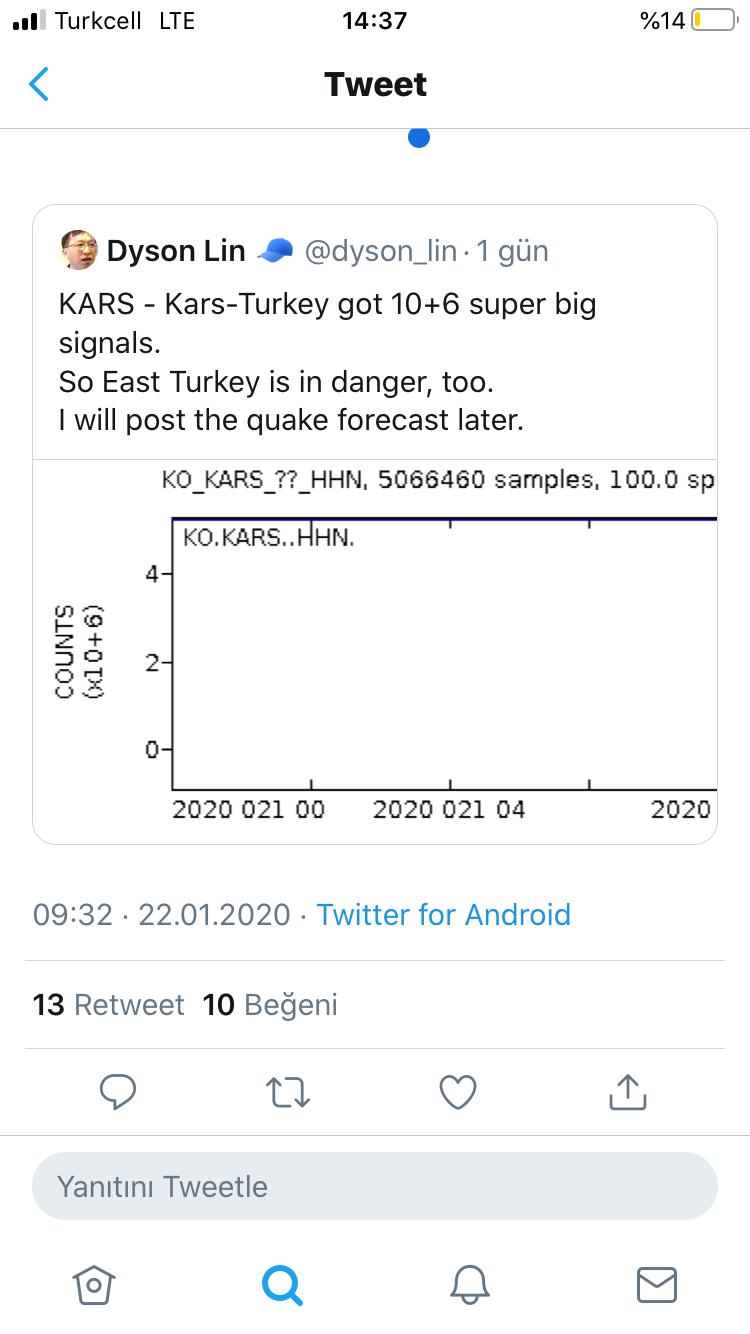View the 10 Beğeni likes list
Image resolution: width=750 pixels, height=1334 pixels.
click(270, 1004)
